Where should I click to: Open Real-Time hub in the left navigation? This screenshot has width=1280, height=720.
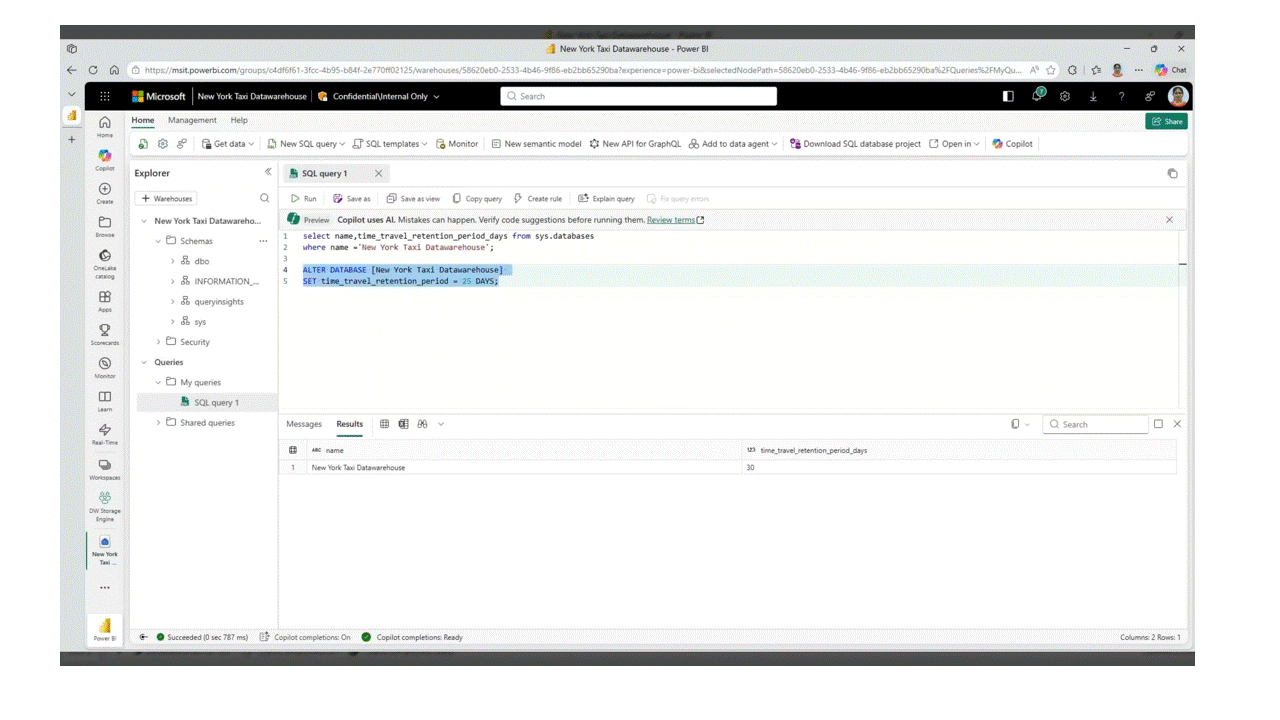pos(105,434)
